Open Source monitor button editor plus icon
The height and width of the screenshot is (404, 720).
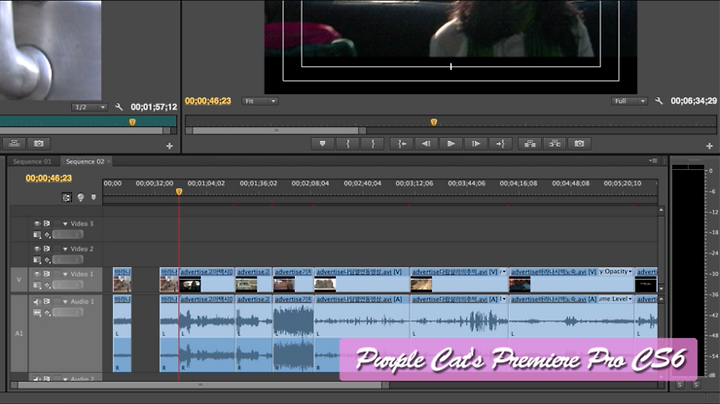pyautogui.click(x=169, y=146)
